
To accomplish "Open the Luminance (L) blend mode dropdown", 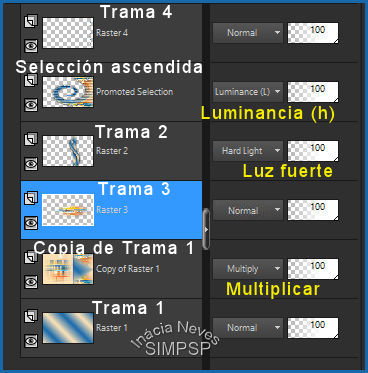I will click(248, 92).
